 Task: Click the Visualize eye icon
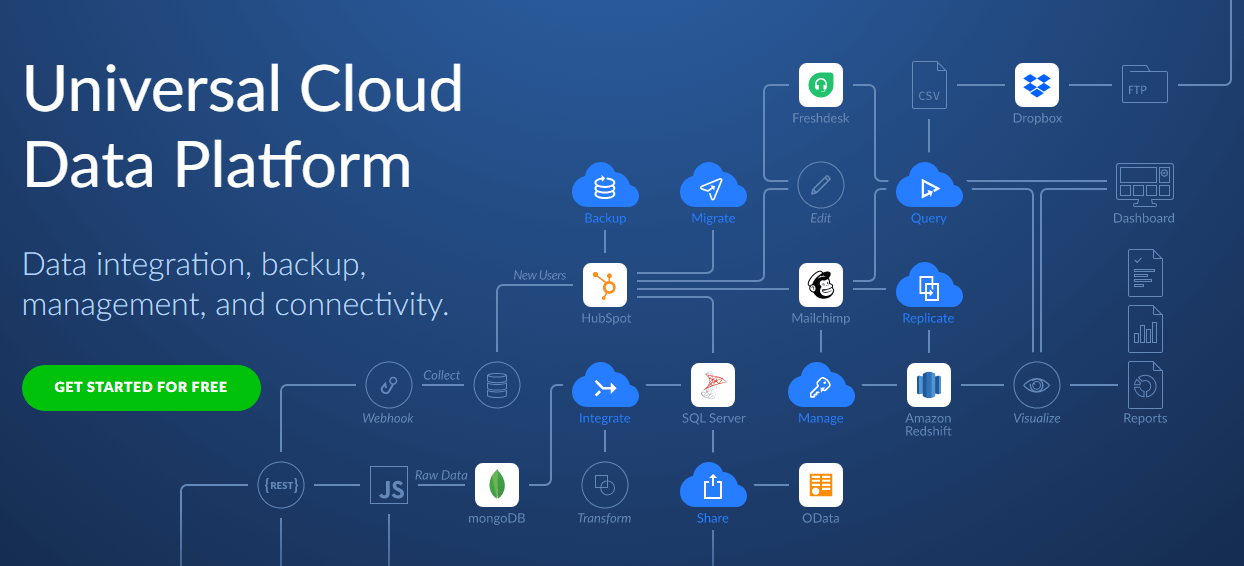point(1037,385)
